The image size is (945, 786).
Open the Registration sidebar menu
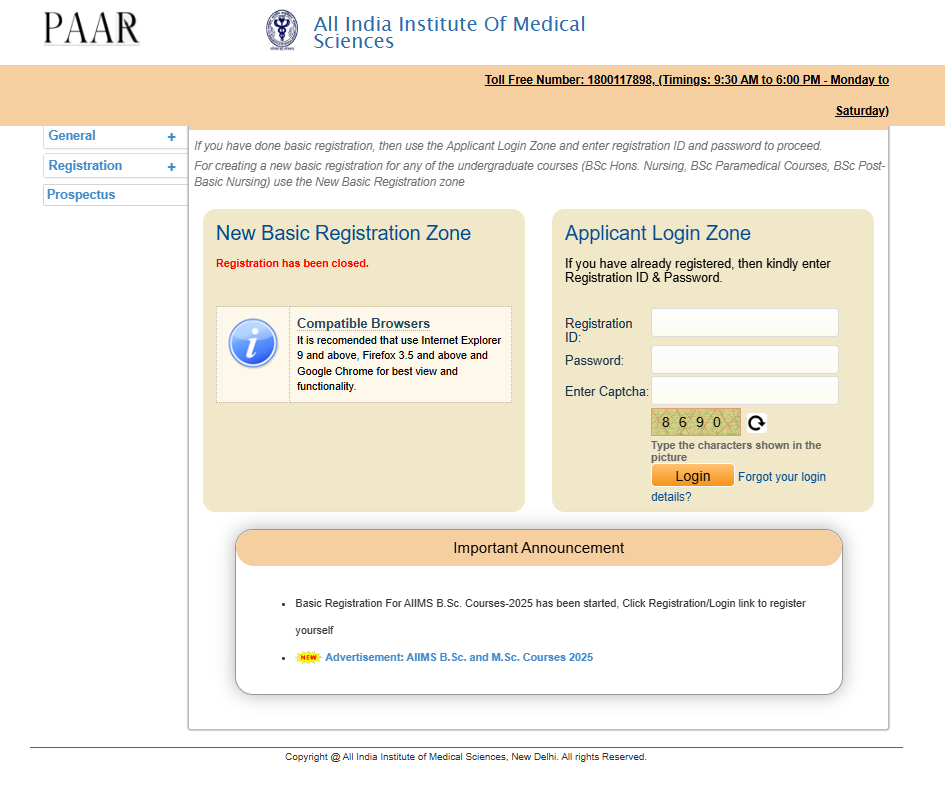(x=85, y=166)
